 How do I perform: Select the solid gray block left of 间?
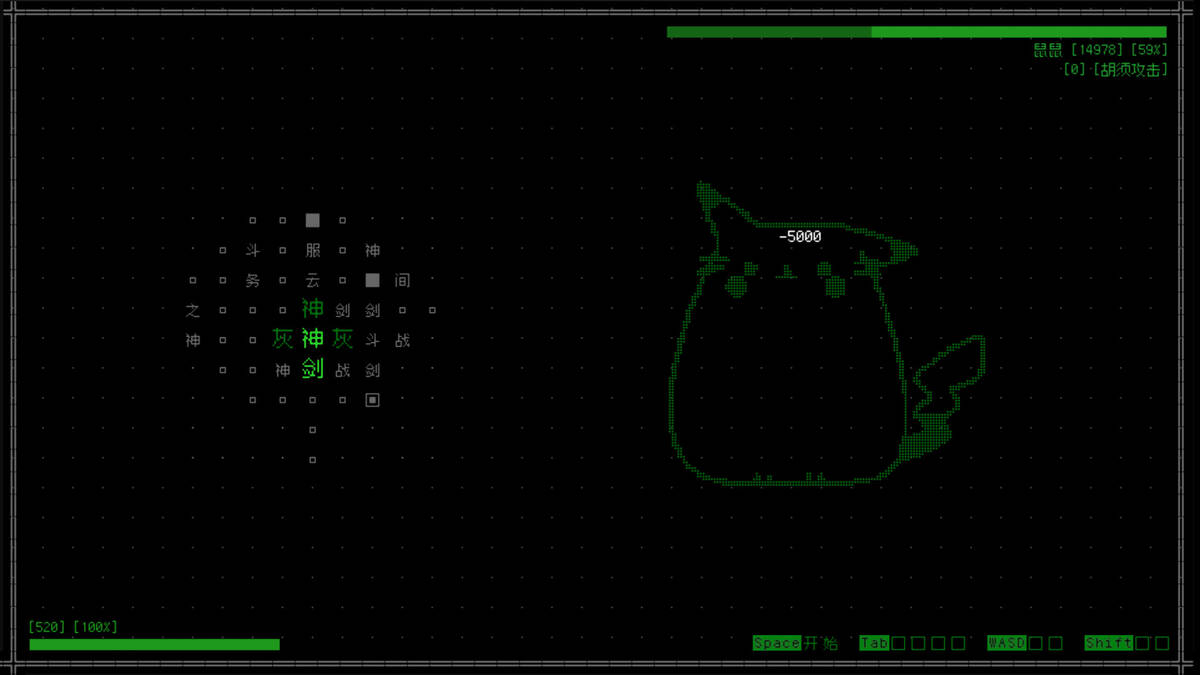pyautogui.click(x=373, y=280)
